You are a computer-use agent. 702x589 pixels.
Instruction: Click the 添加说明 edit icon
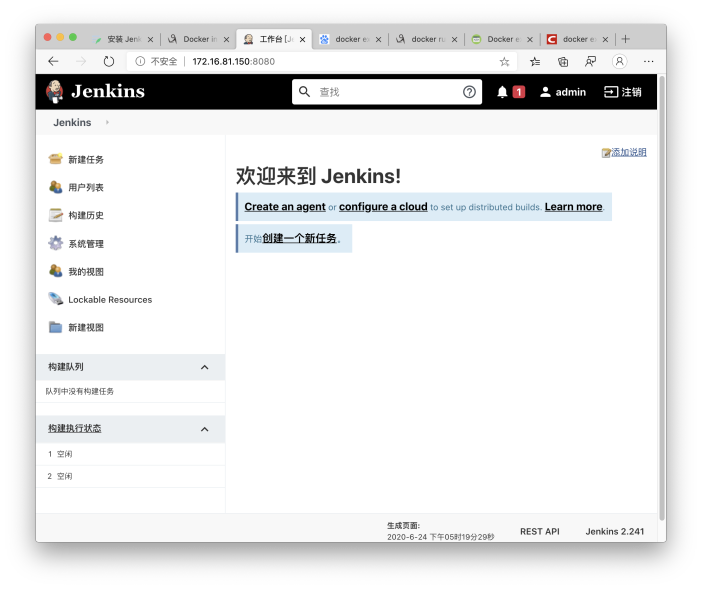coord(606,153)
